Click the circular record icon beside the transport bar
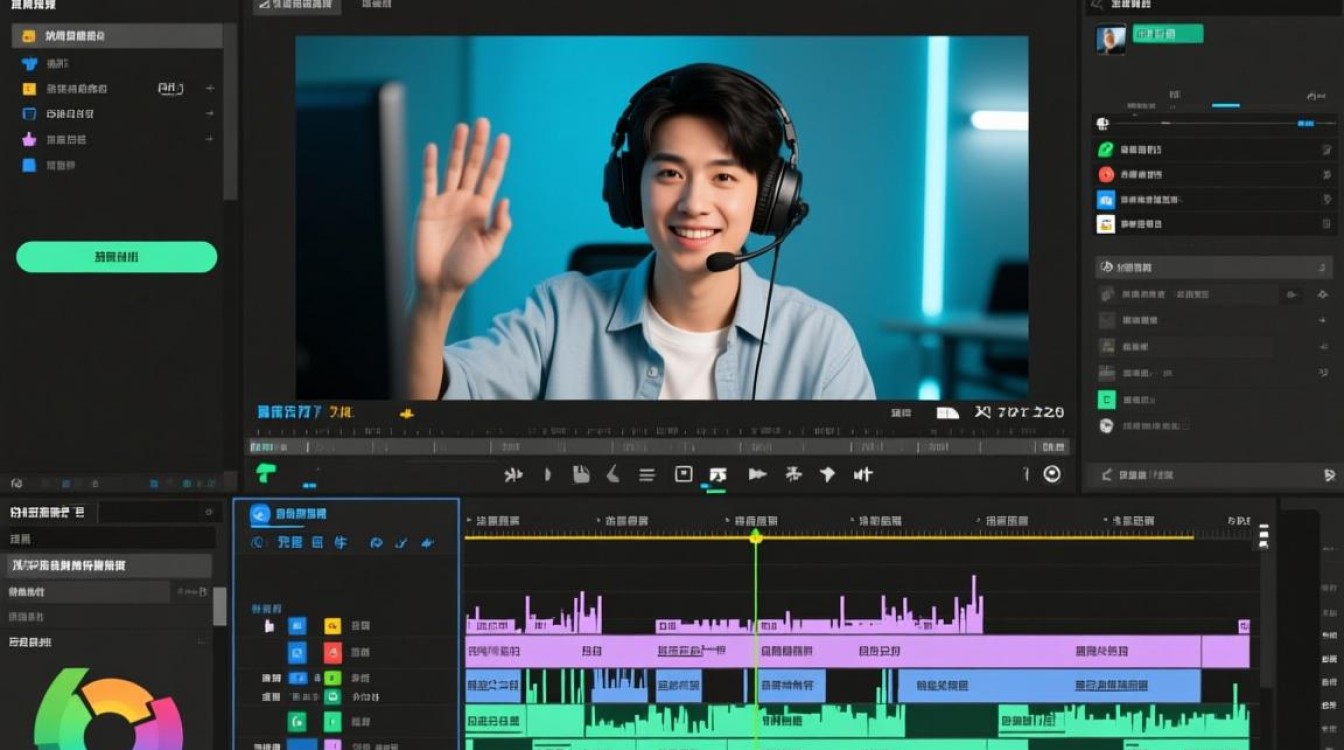This screenshot has height=750, width=1344. tap(1052, 474)
